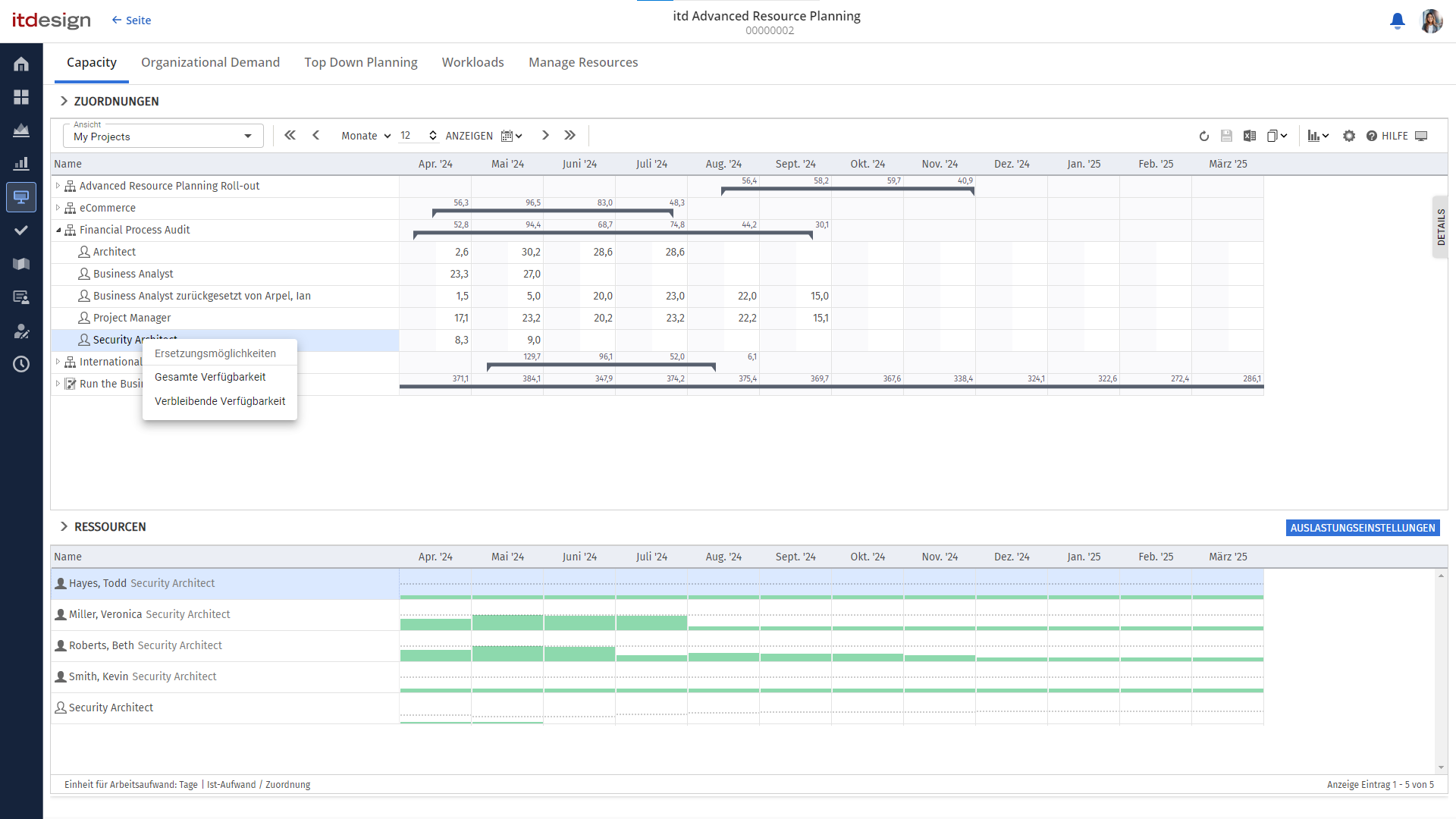Select the Architect role row
This screenshot has width=1456, height=819.
225,252
